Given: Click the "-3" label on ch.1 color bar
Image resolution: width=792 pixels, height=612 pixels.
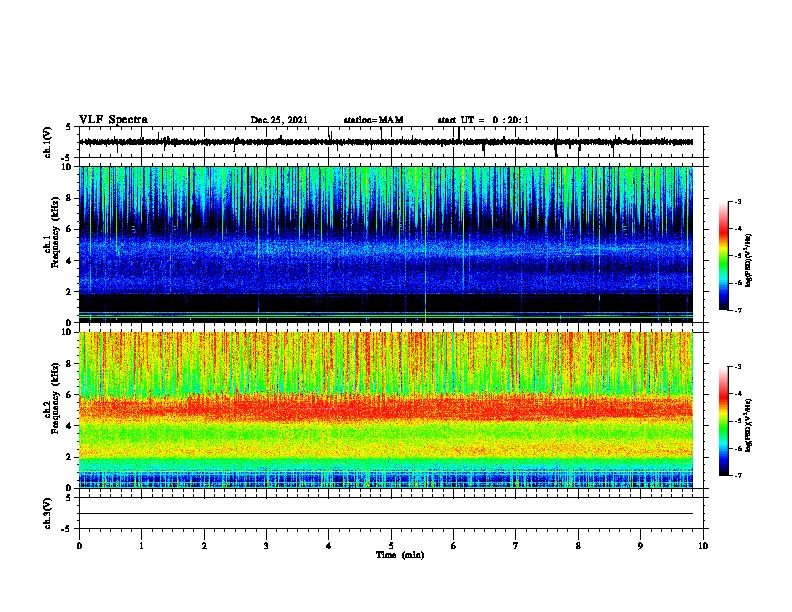Looking at the screenshot, I should pos(738,201).
